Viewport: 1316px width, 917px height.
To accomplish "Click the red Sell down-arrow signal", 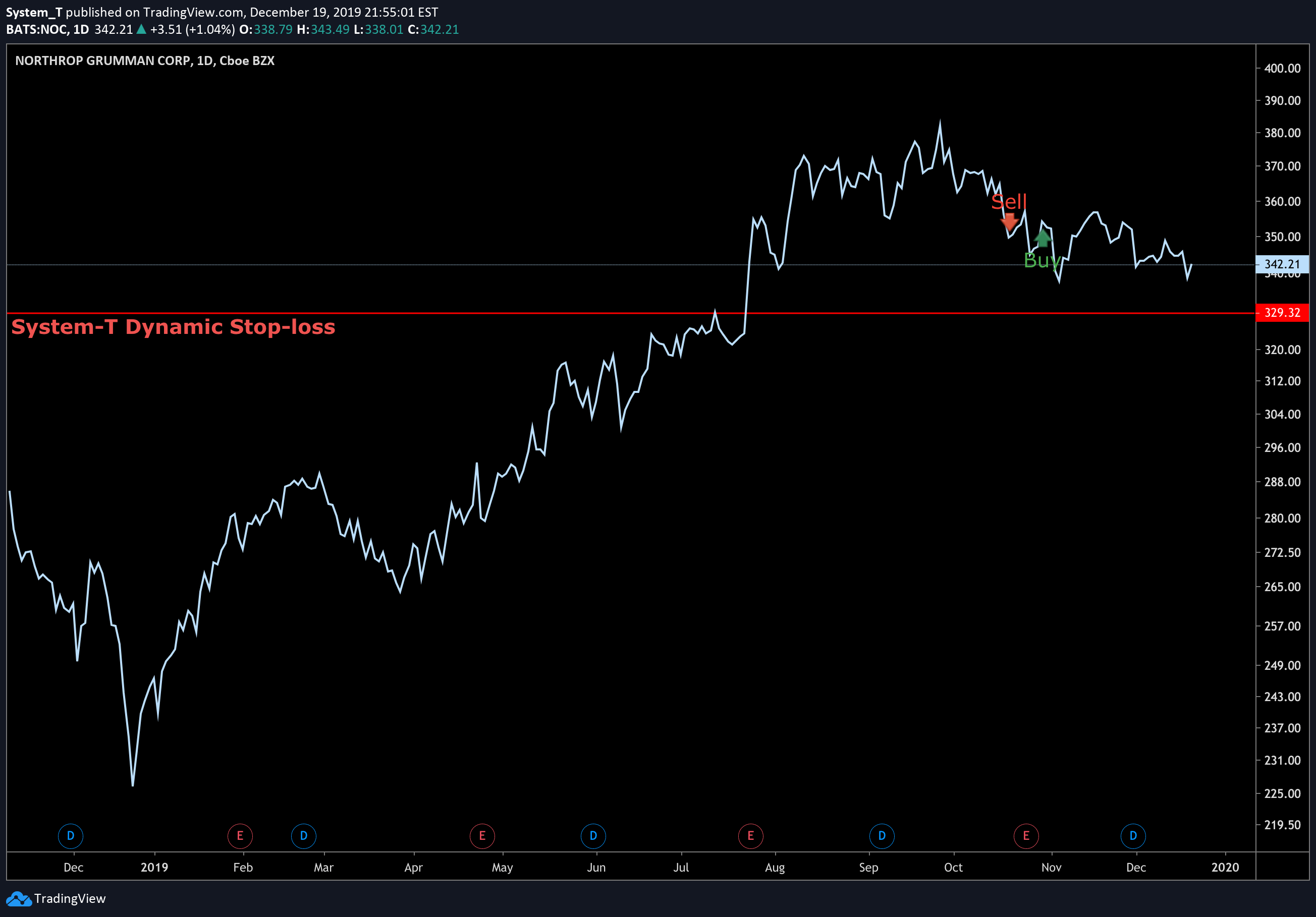I will (1009, 221).
